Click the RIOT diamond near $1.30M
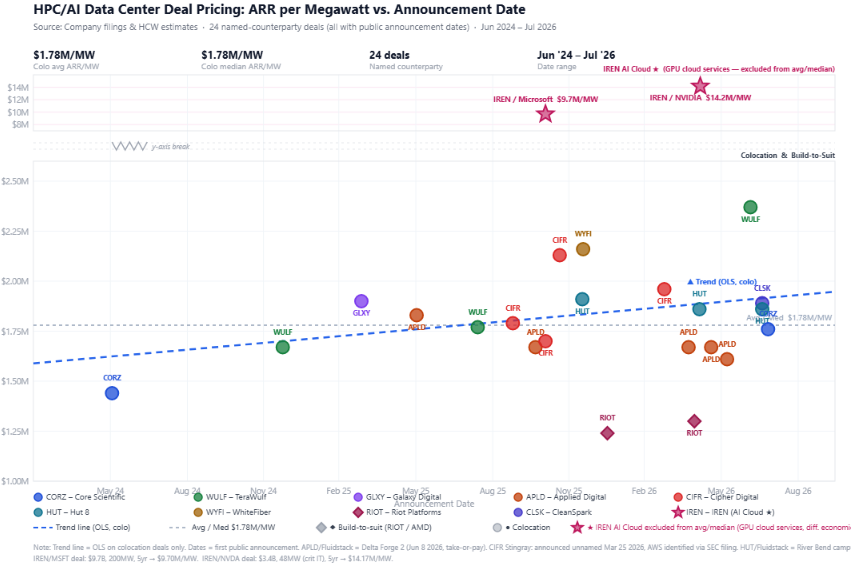The image size is (867, 567). (694, 421)
